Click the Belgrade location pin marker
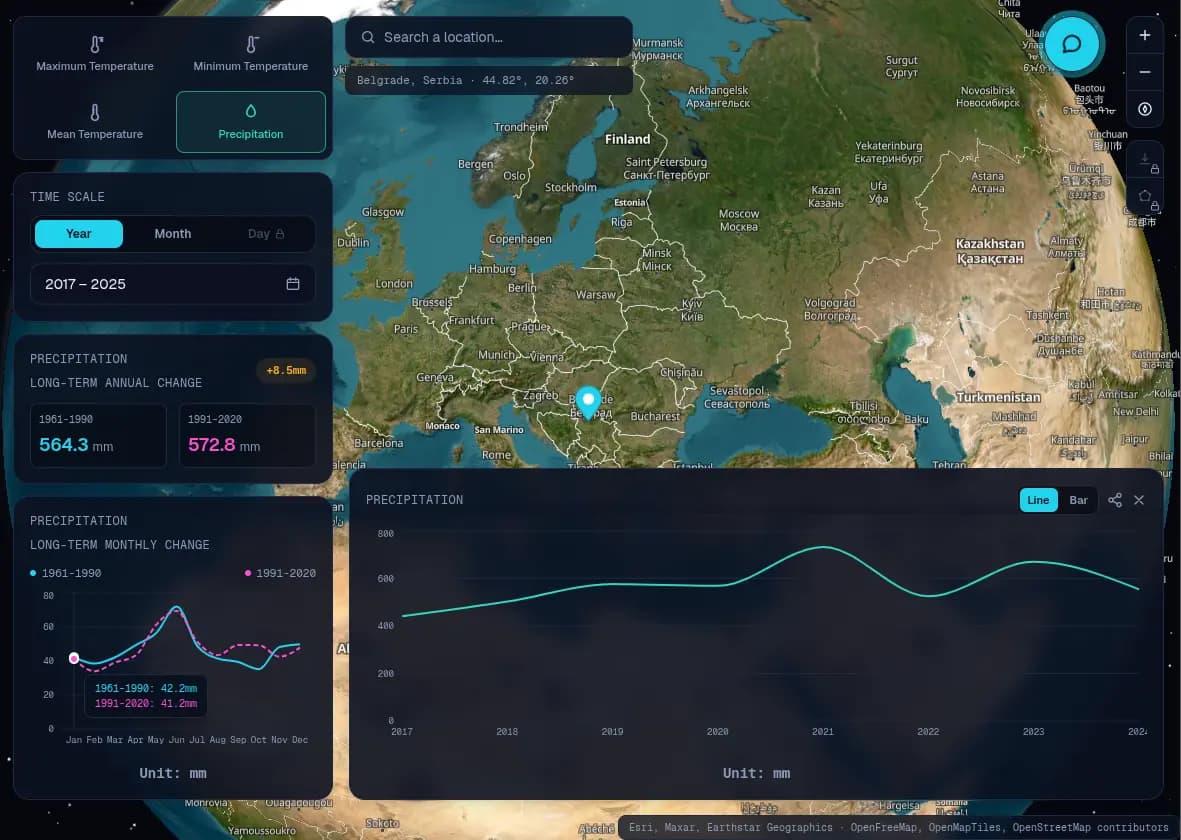Screen dimensions: 1181x840 [588, 402]
